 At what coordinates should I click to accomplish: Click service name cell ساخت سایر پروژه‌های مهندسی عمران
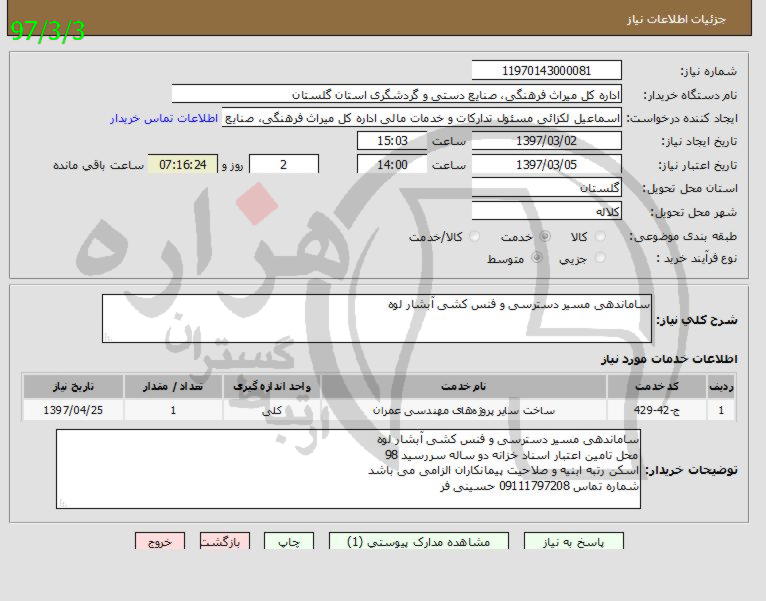point(464,410)
